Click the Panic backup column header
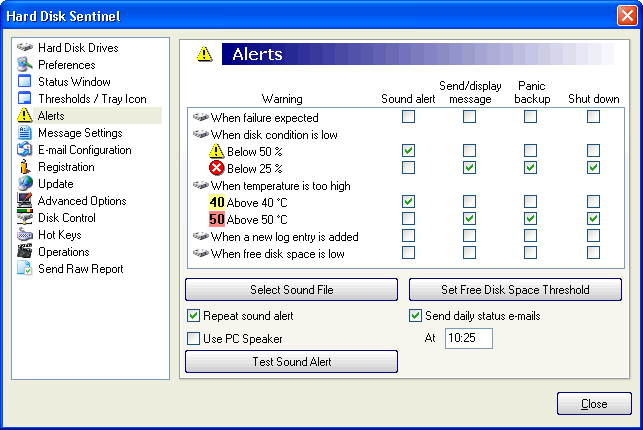This screenshot has width=643, height=430. [x=532, y=92]
